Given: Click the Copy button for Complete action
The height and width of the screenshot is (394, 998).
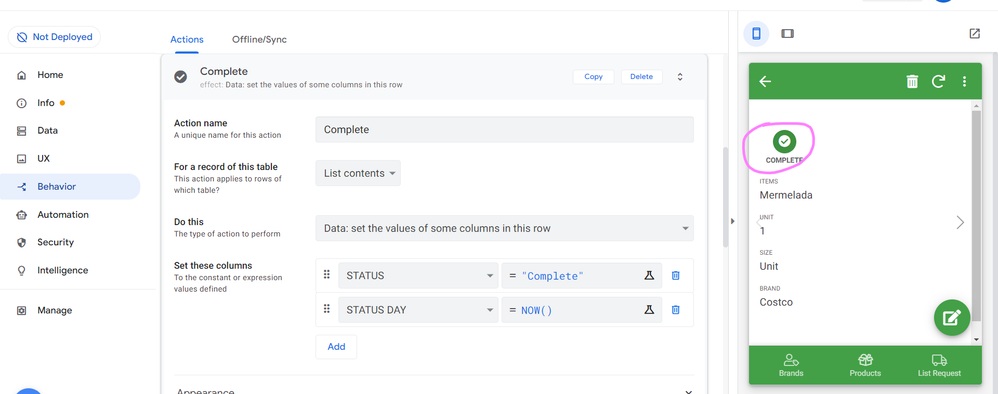Looking at the screenshot, I should point(593,76).
